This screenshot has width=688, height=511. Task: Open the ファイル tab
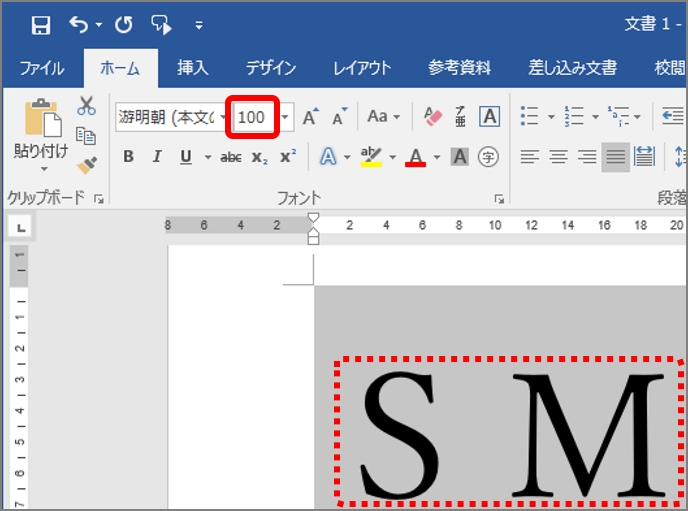click(x=42, y=68)
